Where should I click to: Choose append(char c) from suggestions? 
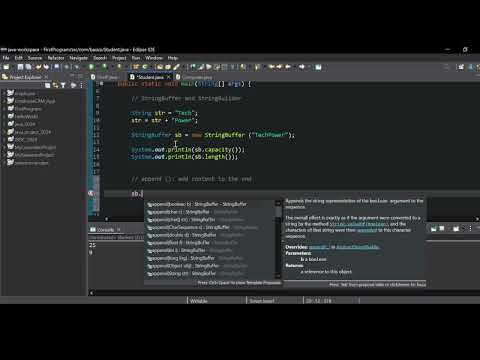click(210, 212)
